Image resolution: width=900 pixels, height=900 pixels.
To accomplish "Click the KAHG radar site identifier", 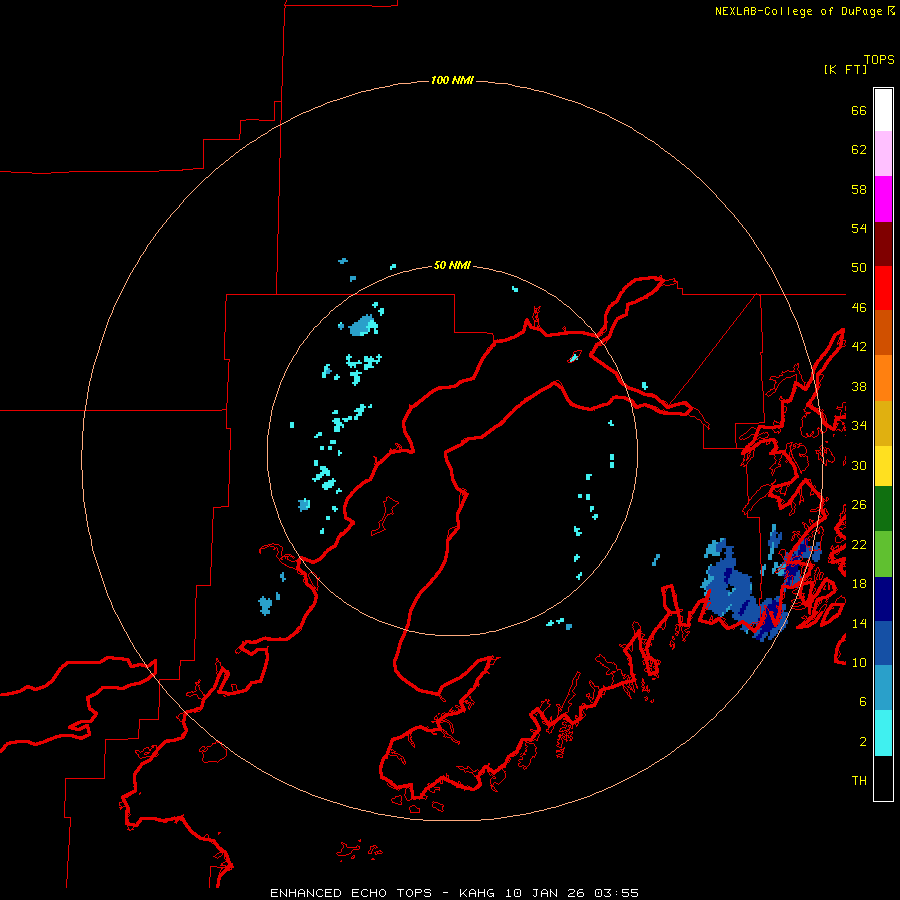I will click(x=478, y=893).
